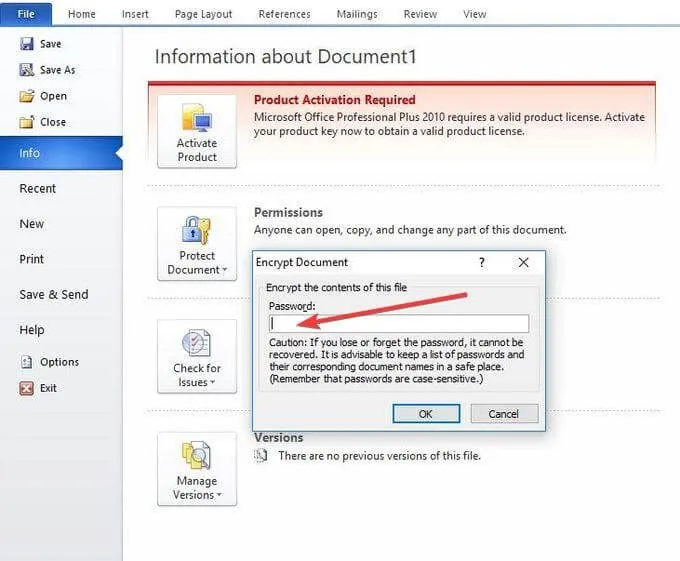Close the Encrypt Document dialog window
This screenshot has height=561, width=680.
pos(523,262)
